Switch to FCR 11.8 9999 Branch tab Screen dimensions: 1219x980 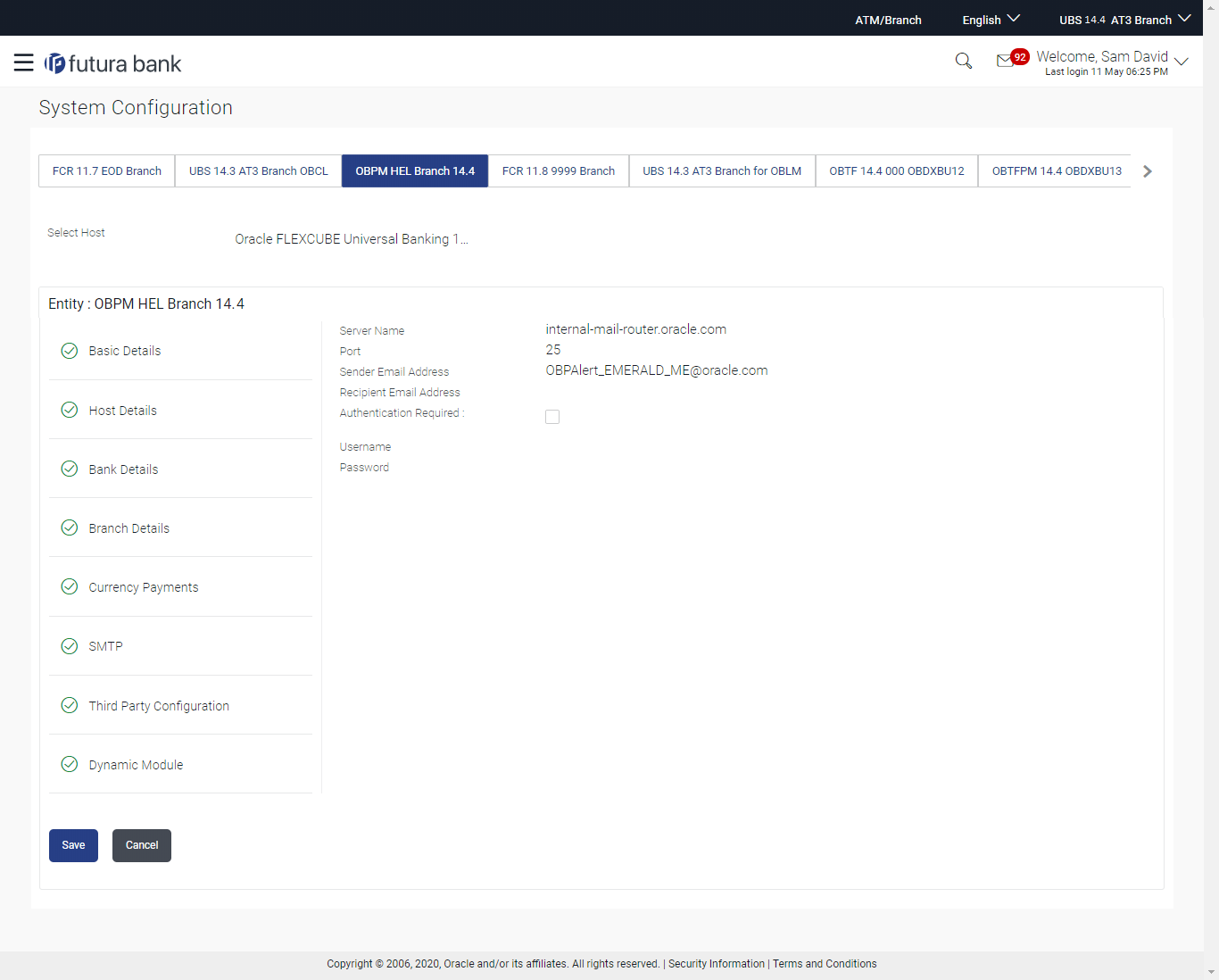click(559, 171)
